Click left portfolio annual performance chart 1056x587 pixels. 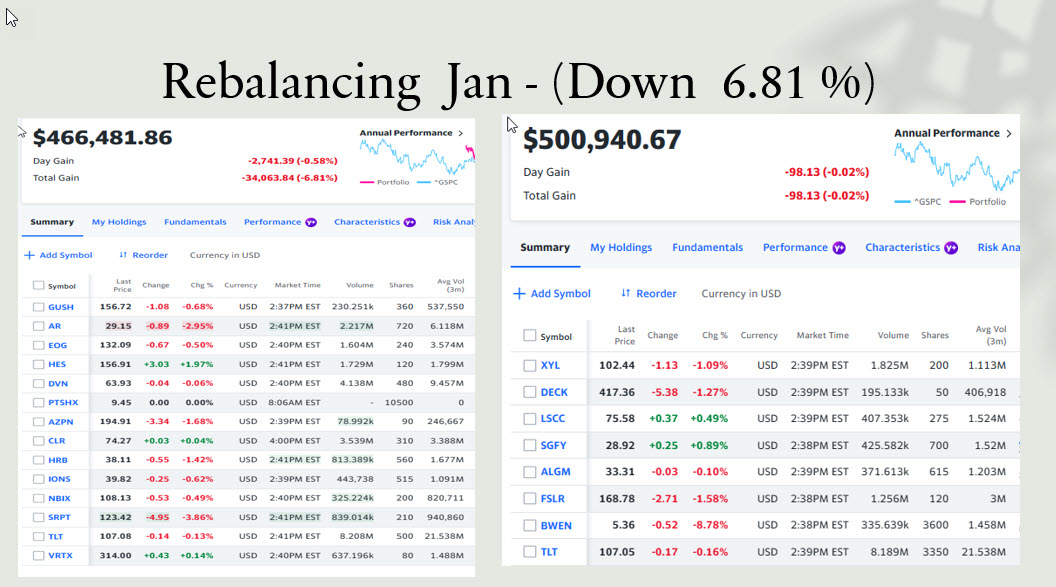417,158
